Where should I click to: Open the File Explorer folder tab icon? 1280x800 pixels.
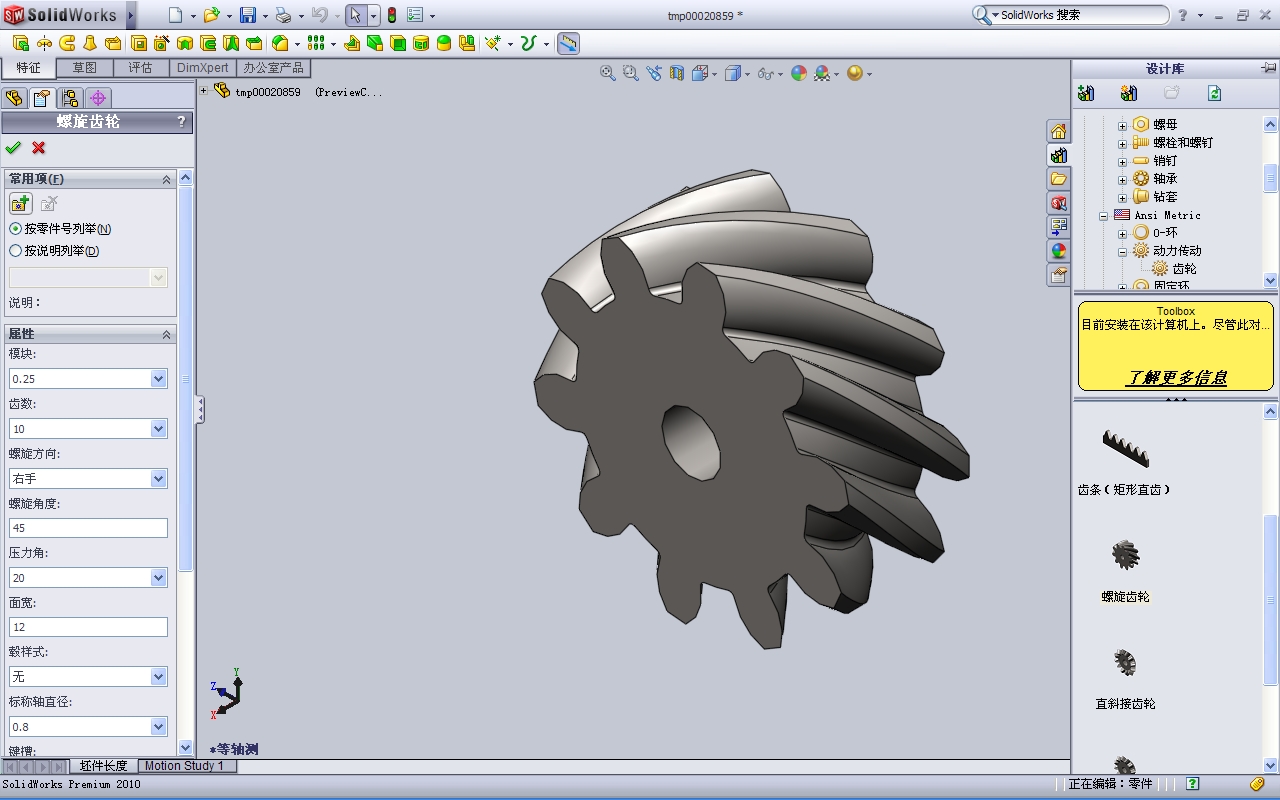(x=1059, y=179)
